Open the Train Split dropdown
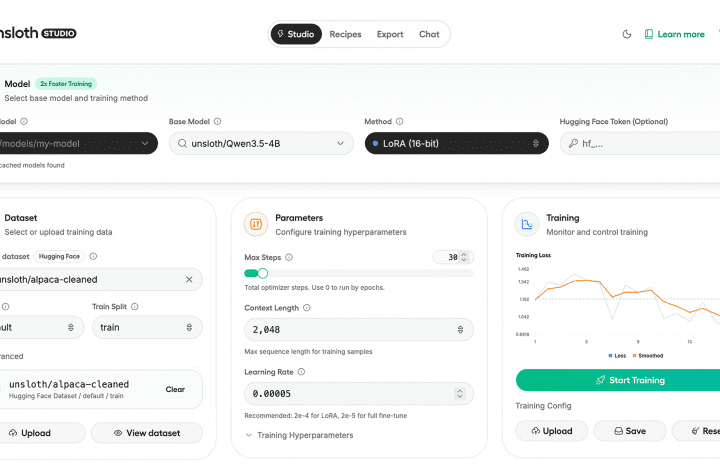 pyautogui.click(x=147, y=327)
